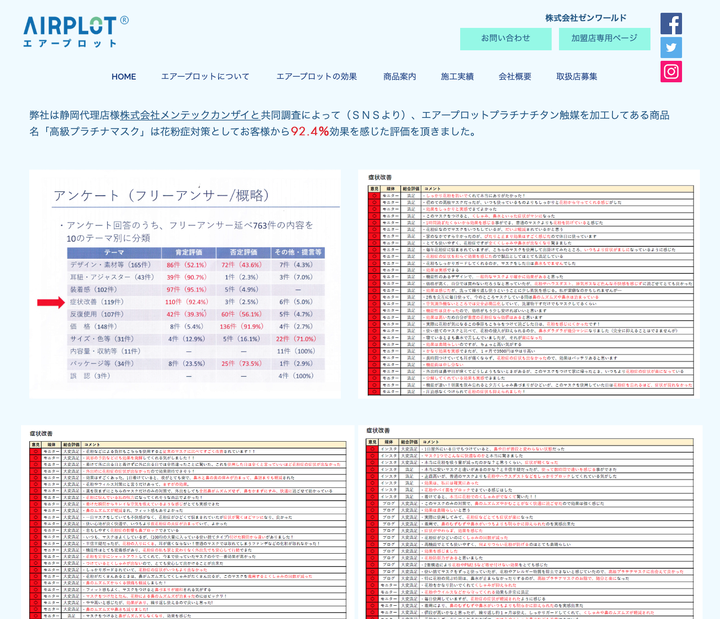
Task: Click the 肯定評価 column header
Action: click(189, 252)
